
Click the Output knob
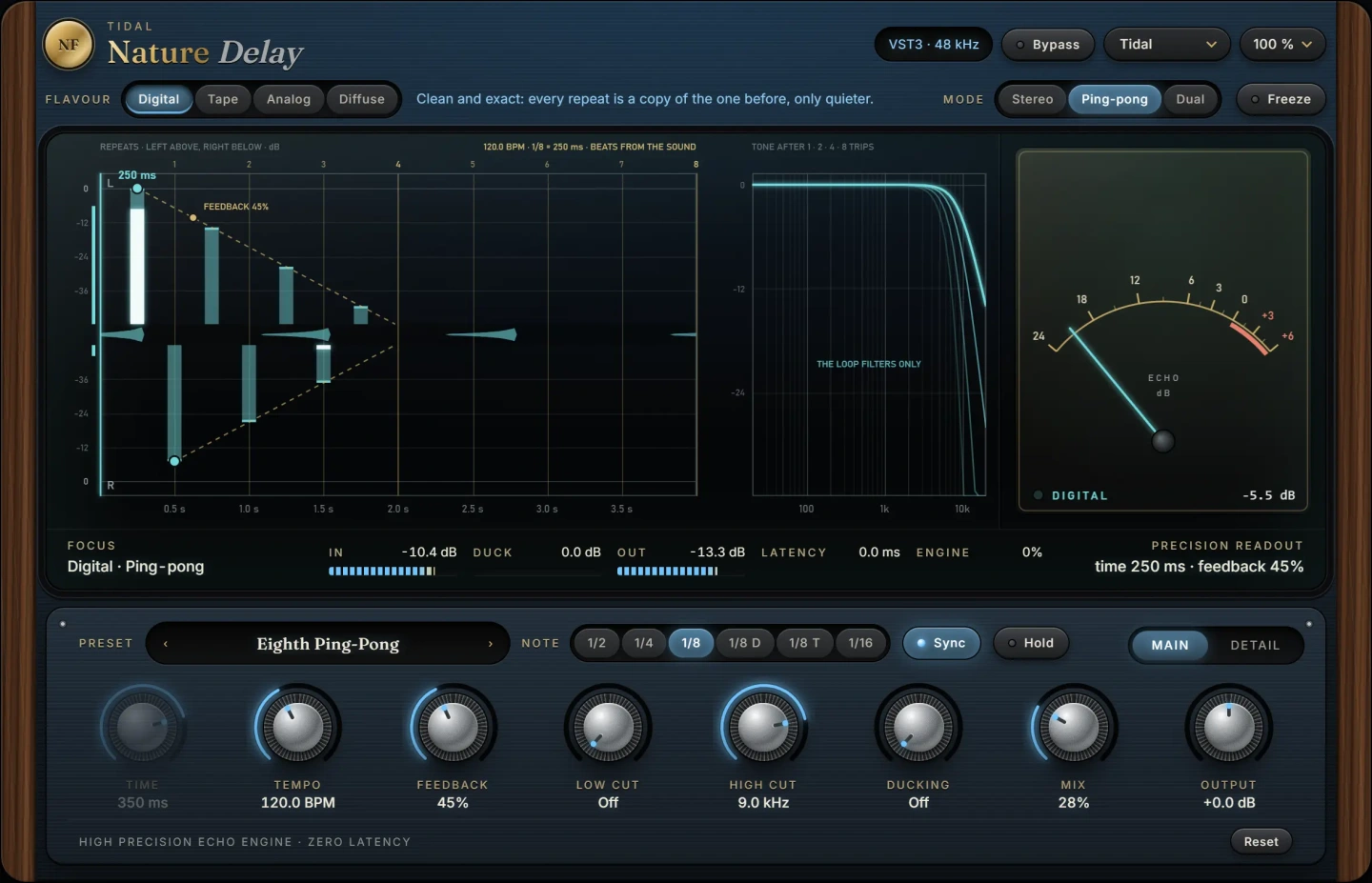pos(1229,728)
